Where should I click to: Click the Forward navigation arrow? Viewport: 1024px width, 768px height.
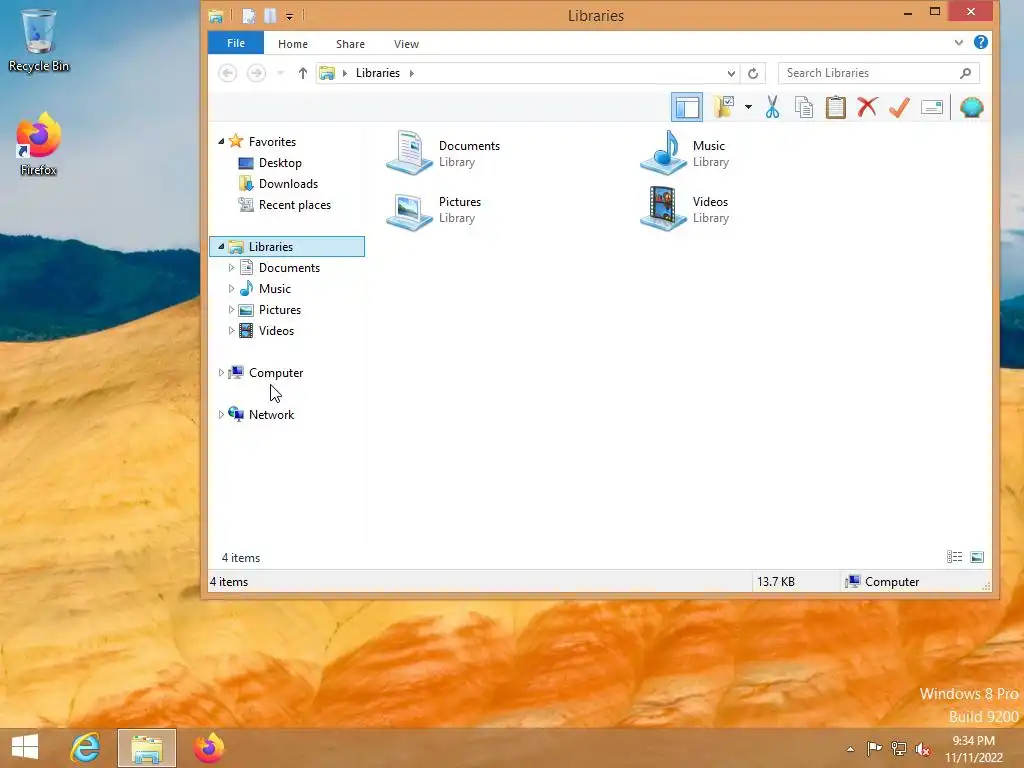(x=256, y=72)
